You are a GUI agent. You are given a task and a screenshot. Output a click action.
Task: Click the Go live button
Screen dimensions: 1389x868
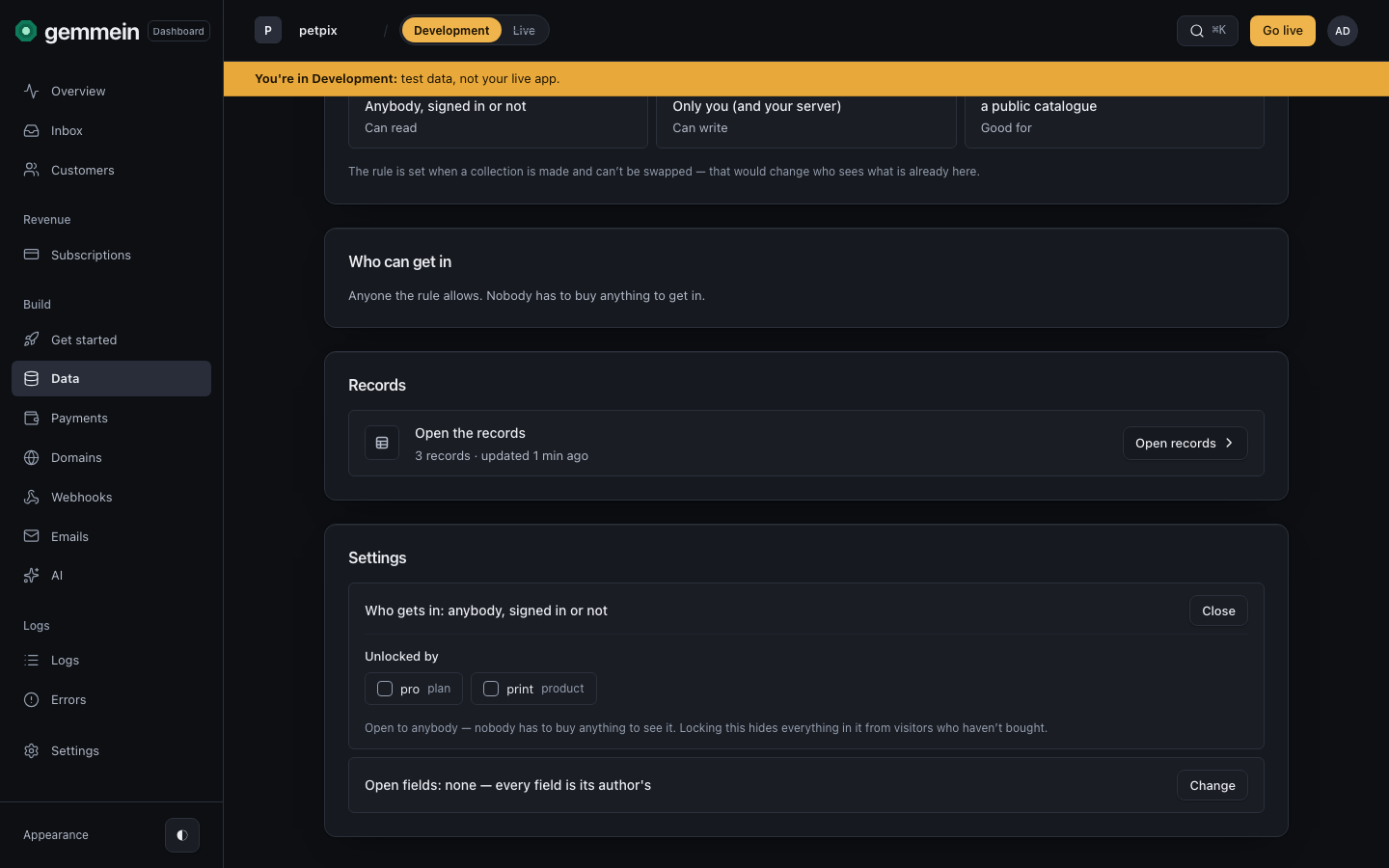(1283, 31)
